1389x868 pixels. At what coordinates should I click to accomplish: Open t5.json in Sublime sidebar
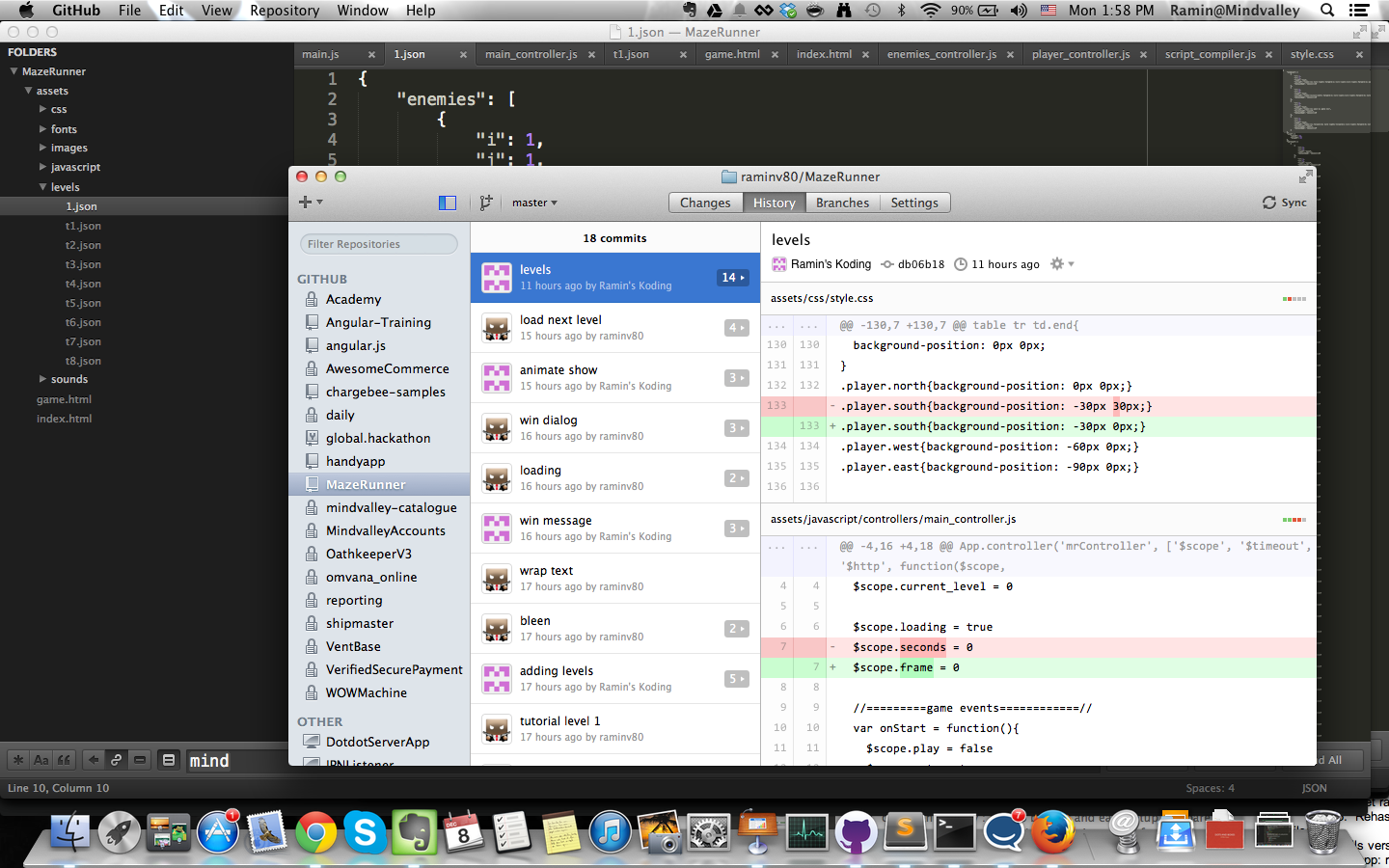83,303
